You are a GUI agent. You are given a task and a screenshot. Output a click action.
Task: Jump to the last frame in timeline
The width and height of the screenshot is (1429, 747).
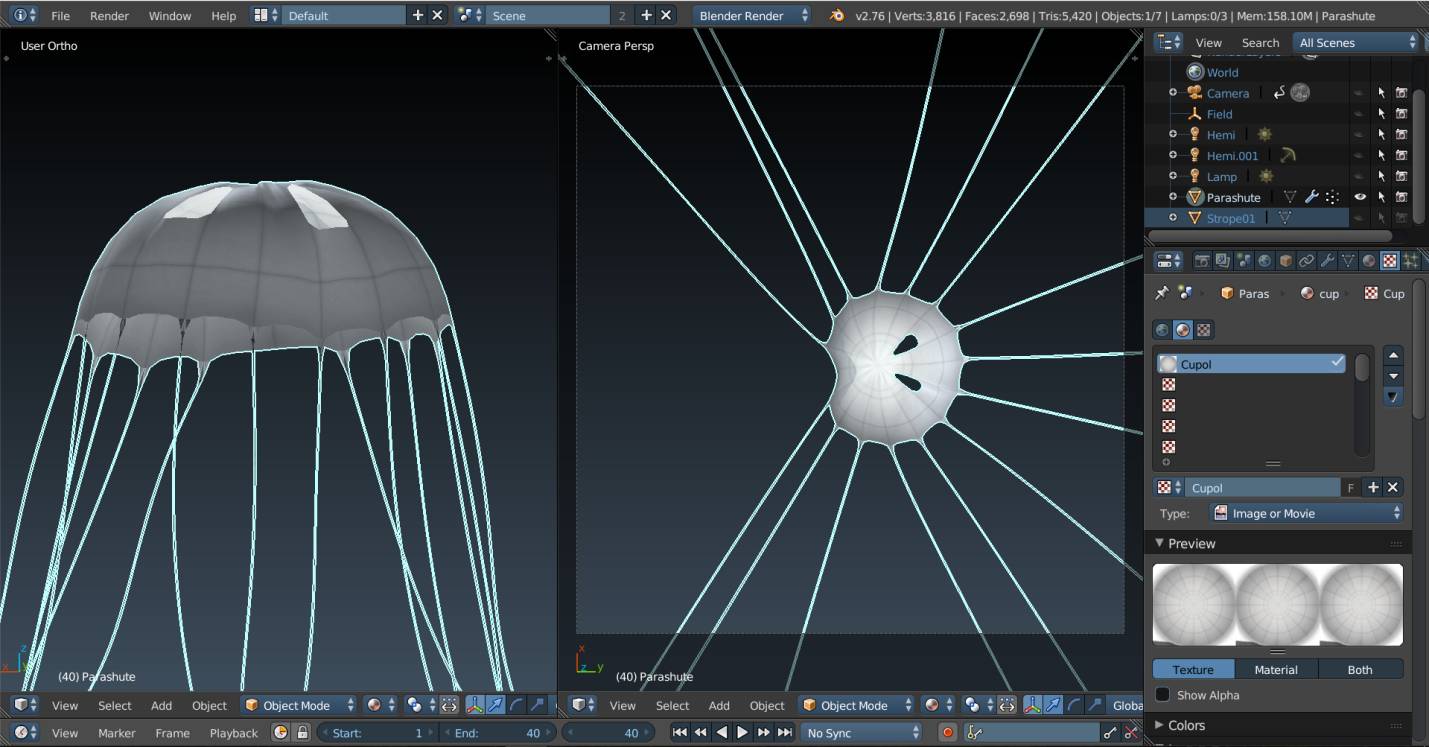[786, 733]
